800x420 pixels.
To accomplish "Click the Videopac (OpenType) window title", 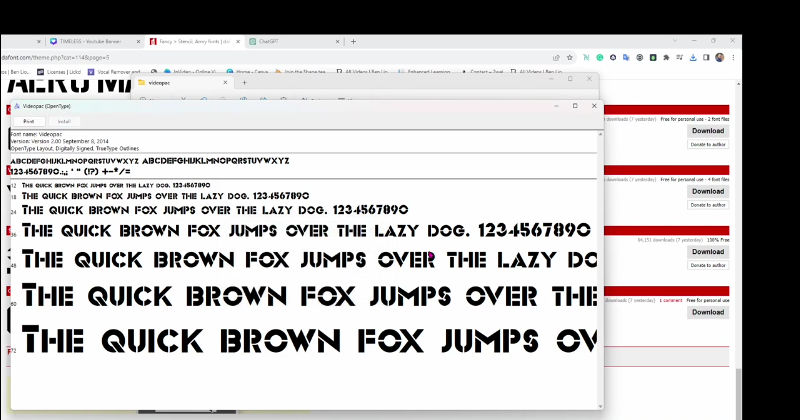I will [x=47, y=106].
